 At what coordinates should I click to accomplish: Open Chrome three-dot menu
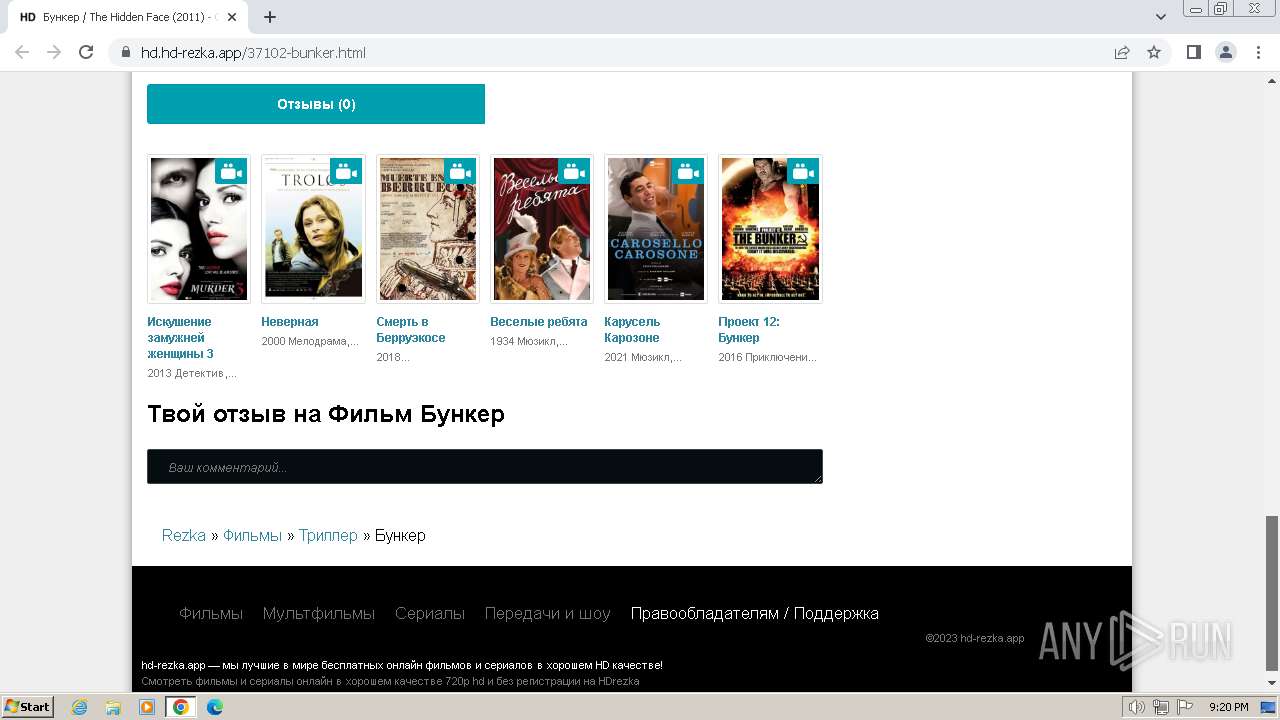[1258, 52]
